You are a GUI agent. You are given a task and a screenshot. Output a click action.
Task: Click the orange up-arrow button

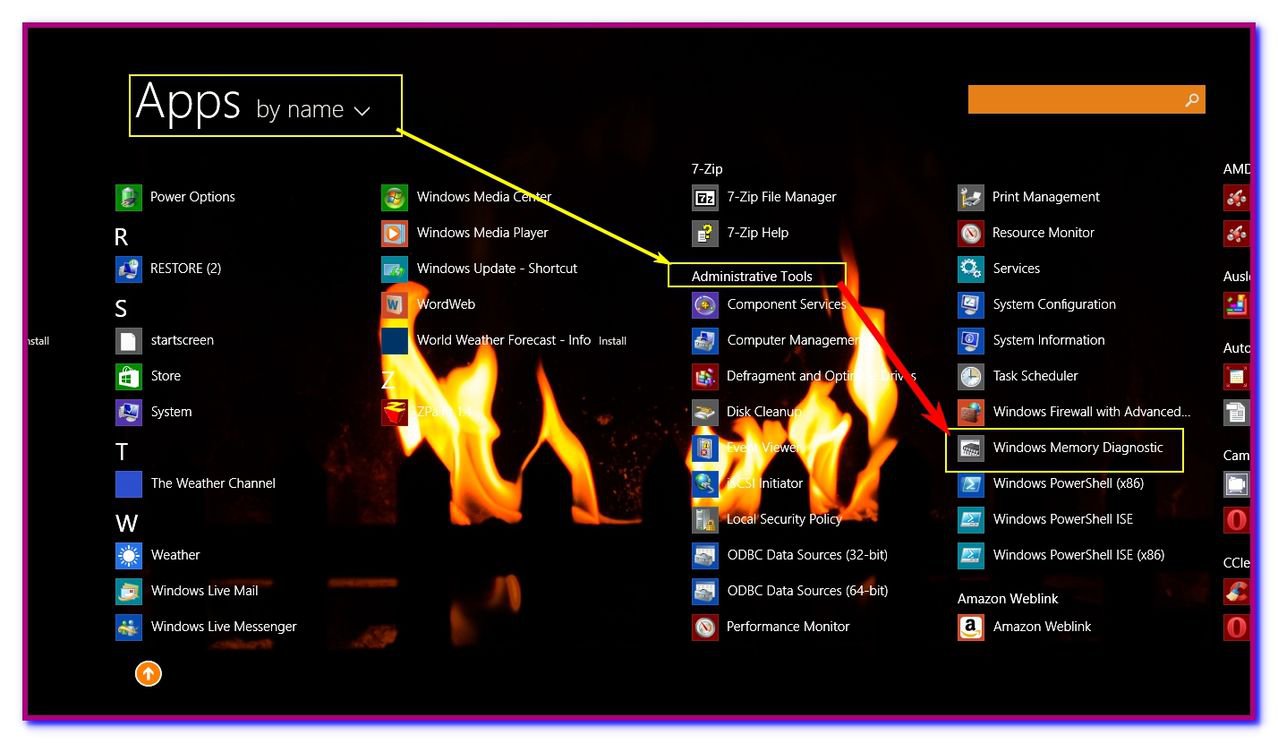pyautogui.click(x=148, y=674)
